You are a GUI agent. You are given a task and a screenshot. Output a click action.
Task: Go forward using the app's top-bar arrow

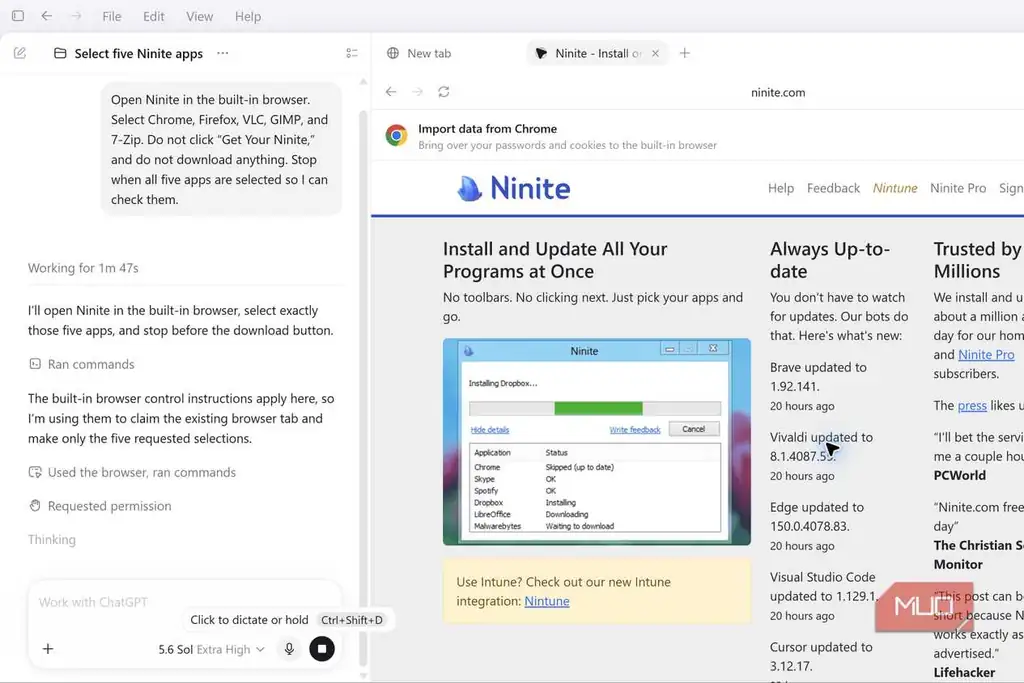(76, 16)
